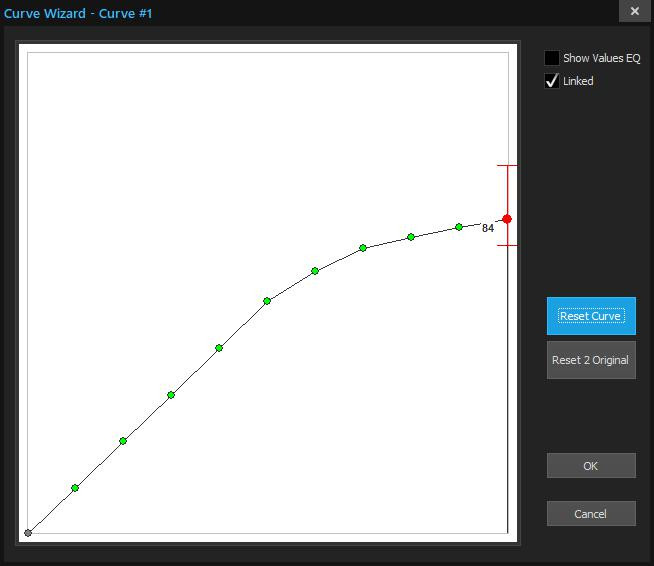The image size is (654, 566).
Task: Select the gray curve origin point
Action: 28,533
